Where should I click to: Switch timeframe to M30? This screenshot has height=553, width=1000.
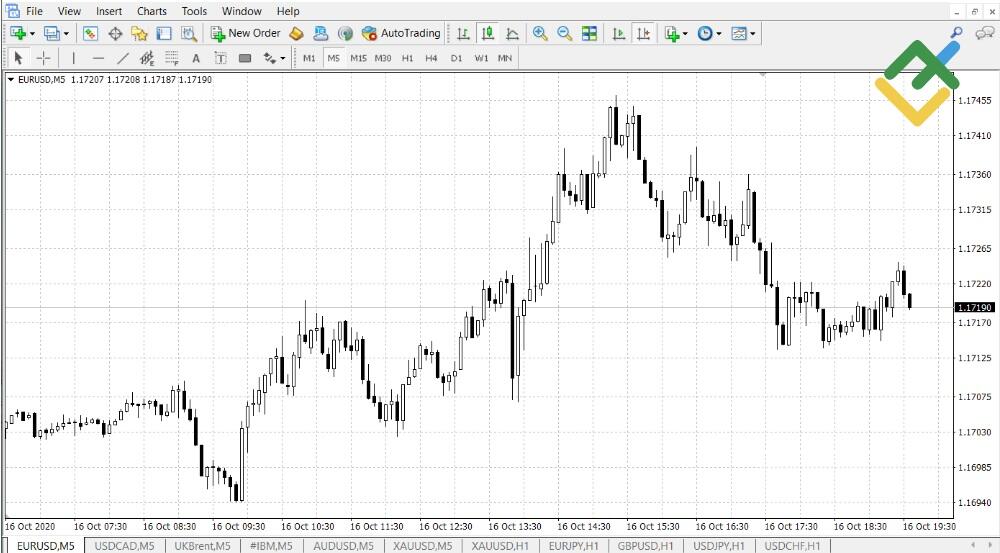pos(383,58)
